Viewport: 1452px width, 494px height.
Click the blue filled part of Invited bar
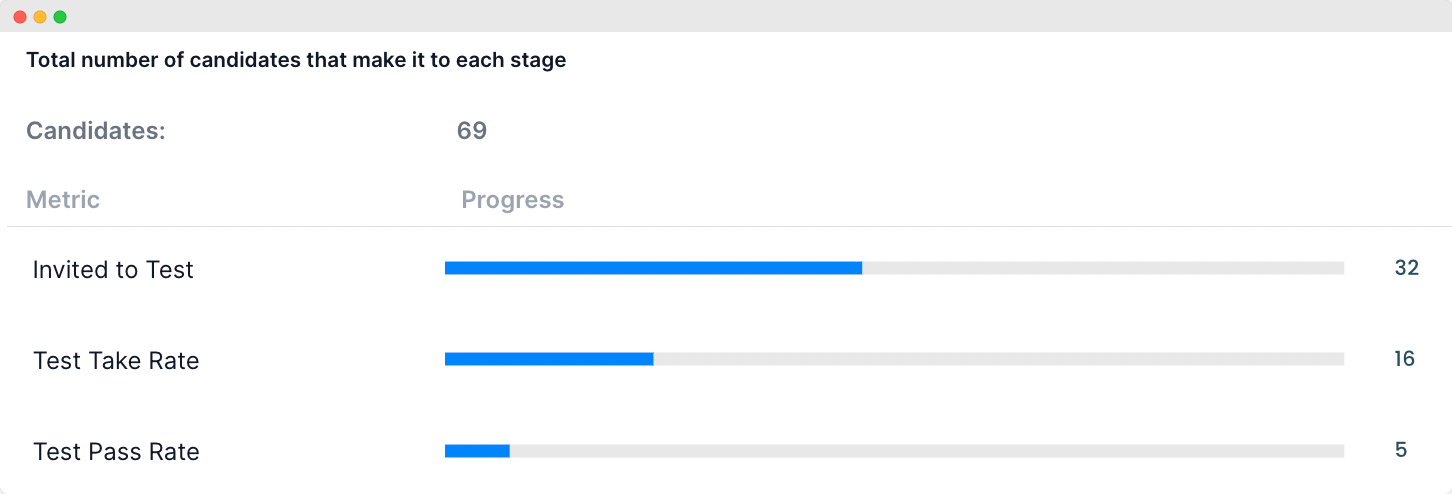pos(653,268)
